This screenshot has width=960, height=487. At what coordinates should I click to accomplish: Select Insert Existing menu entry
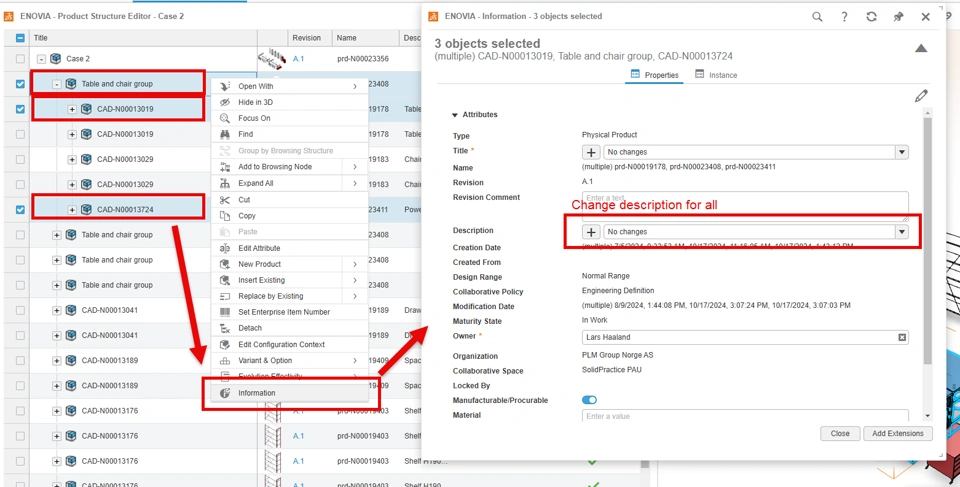pos(290,280)
